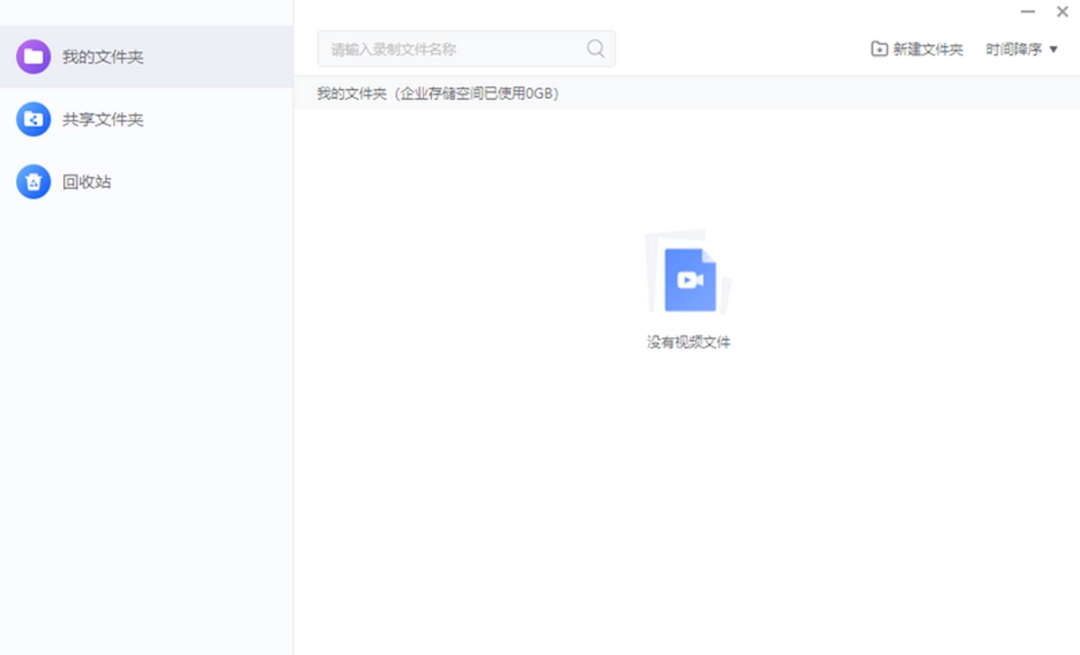Expand the sort options via the triangle arrow
This screenshot has height=655, width=1080.
pyautogui.click(x=1052, y=47)
